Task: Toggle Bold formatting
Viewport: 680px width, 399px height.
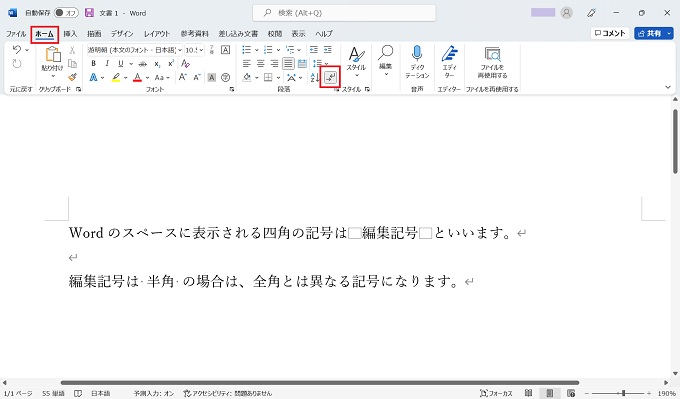Action: pos(93,64)
